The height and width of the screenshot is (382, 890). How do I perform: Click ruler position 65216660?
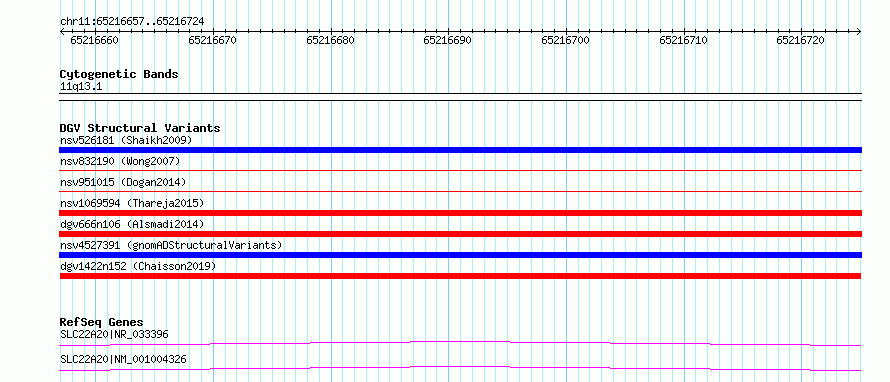coord(94,41)
